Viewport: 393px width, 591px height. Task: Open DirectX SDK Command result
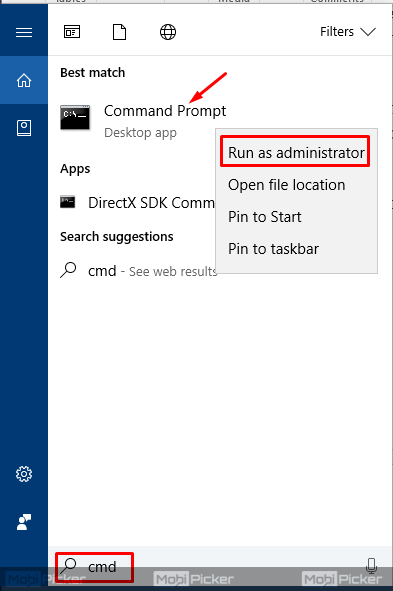[138, 203]
